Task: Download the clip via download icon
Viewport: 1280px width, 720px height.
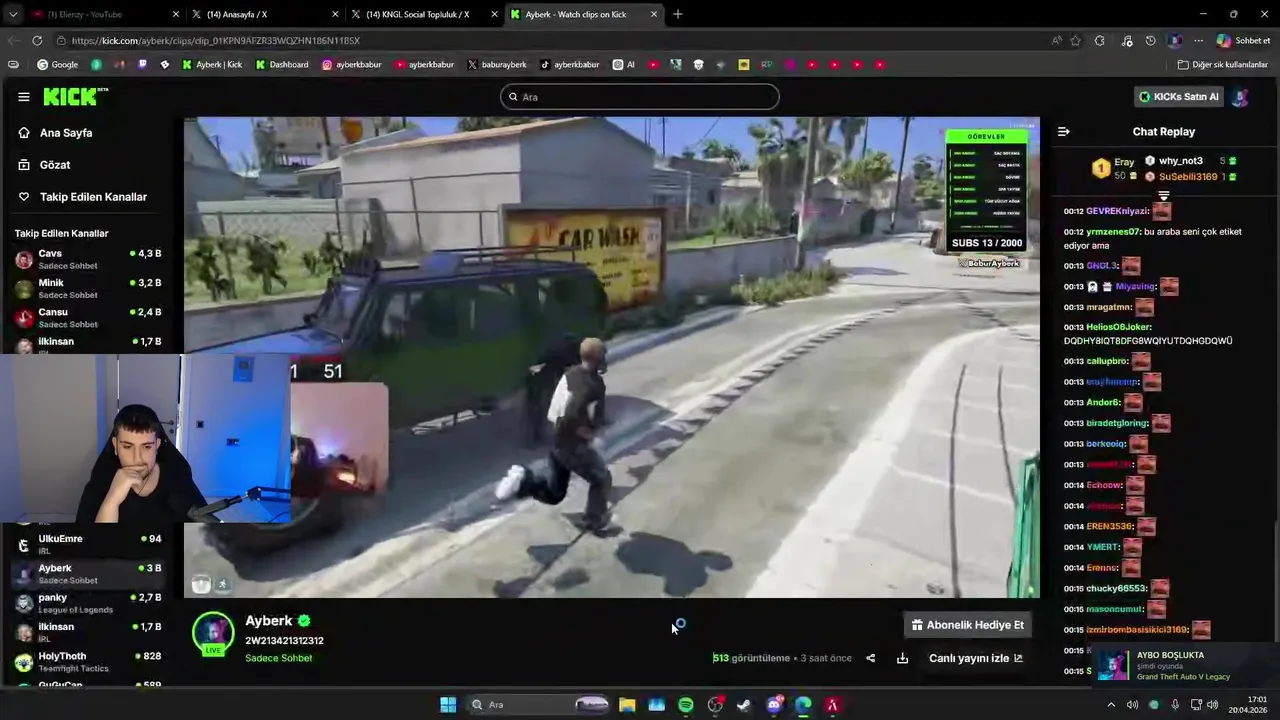Action: coord(902,658)
